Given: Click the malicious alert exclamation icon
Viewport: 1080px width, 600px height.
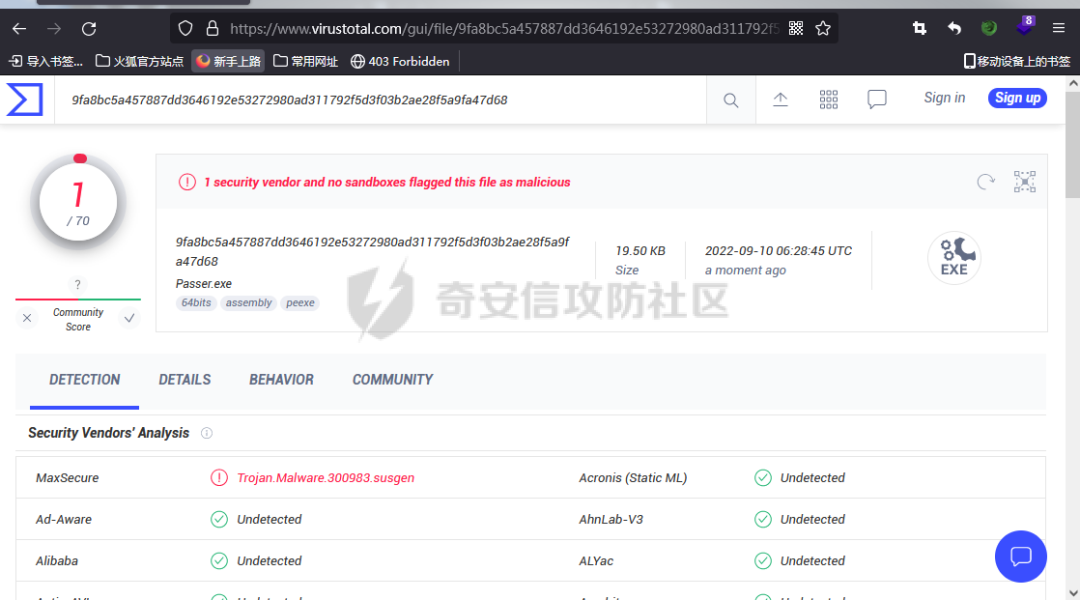Looking at the screenshot, I should click(x=187, y=182).
